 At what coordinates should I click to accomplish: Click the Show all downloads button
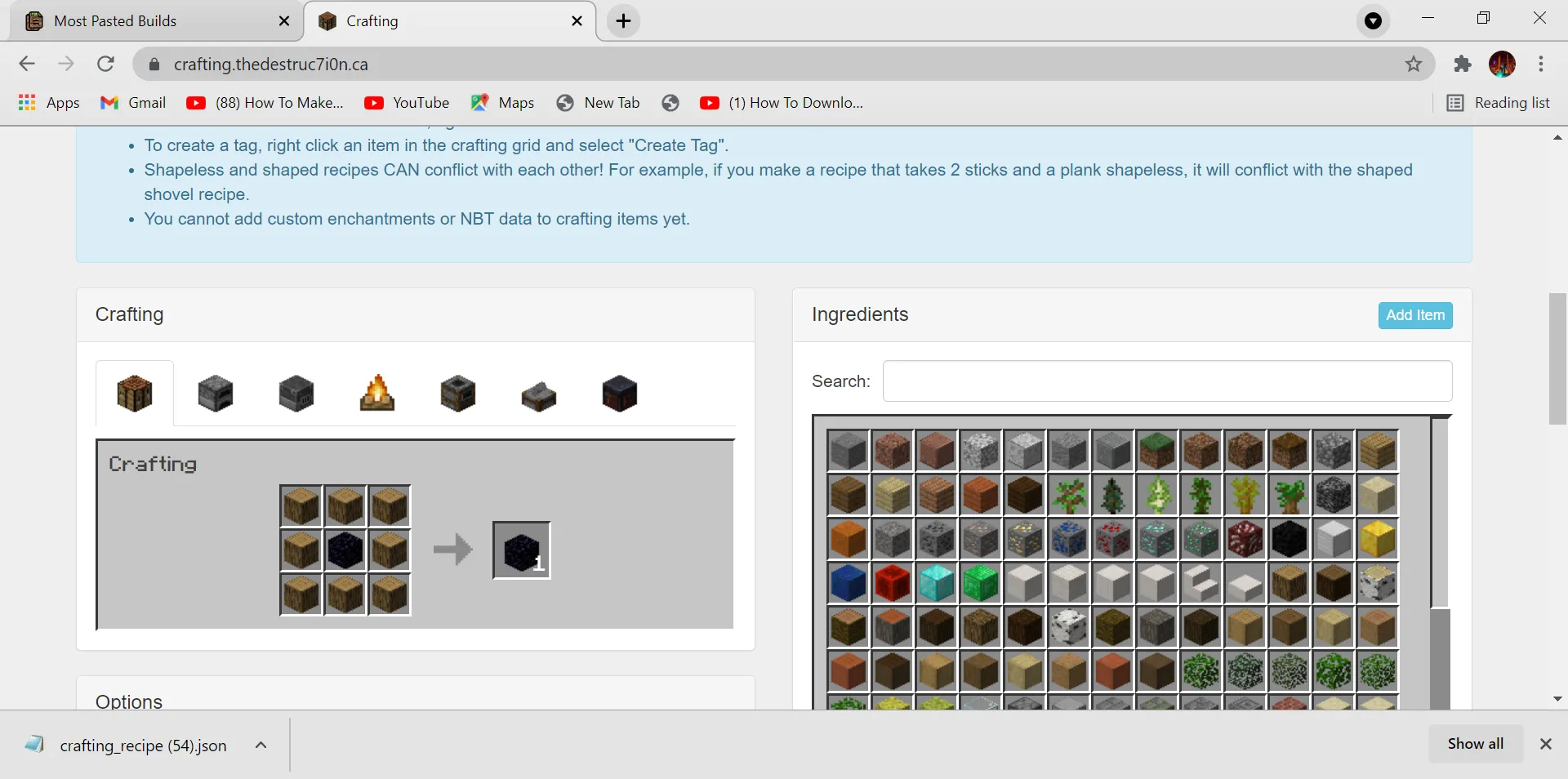click(x=1475, y=744)
